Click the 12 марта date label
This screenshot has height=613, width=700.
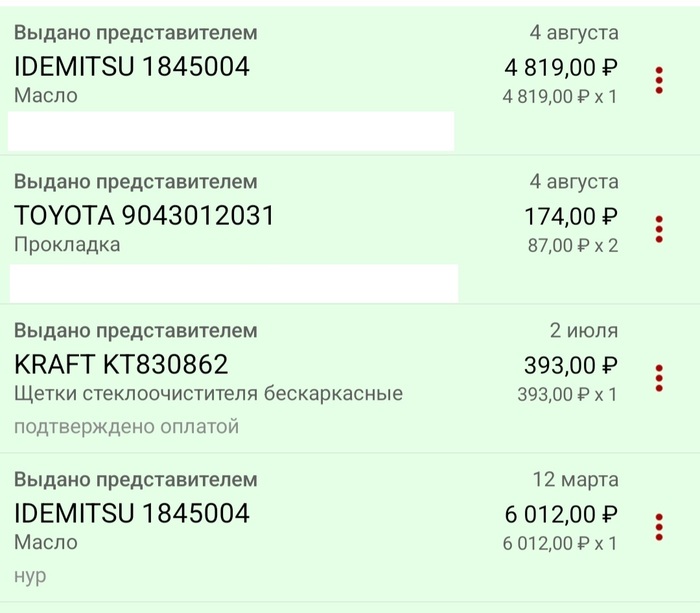[x=575, y=480]
